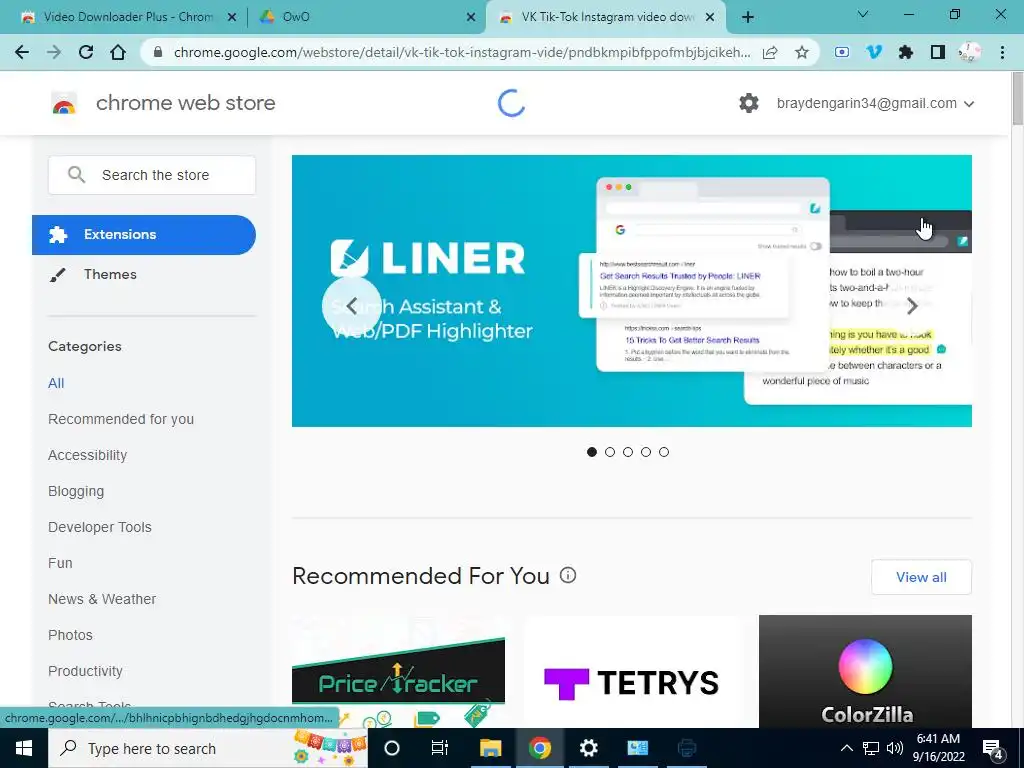This screenshot has height=768, width=1024.
Task: Open a new browser tab
Action: (x=748, y=17)
